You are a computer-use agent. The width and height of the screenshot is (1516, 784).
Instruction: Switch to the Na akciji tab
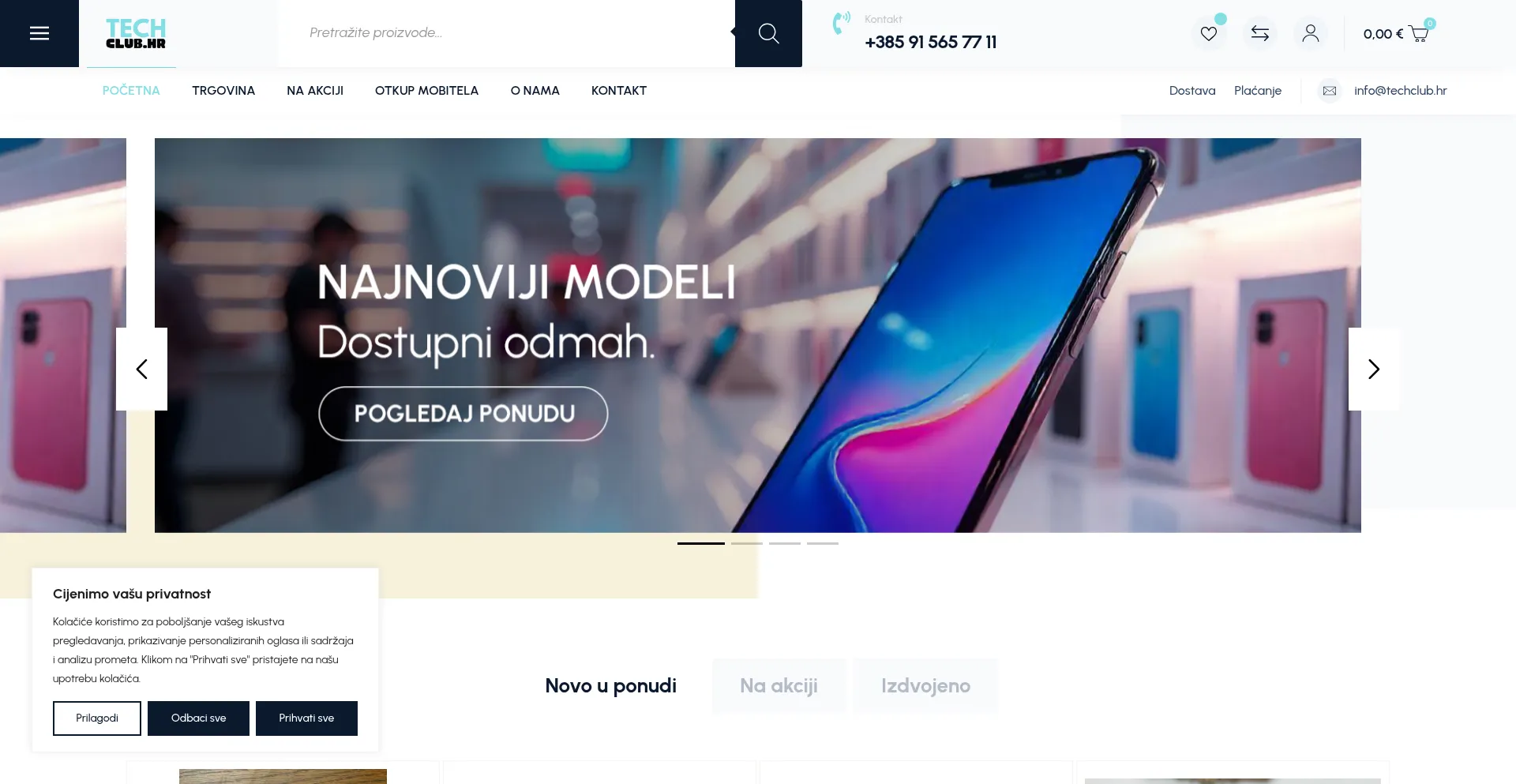779,686
